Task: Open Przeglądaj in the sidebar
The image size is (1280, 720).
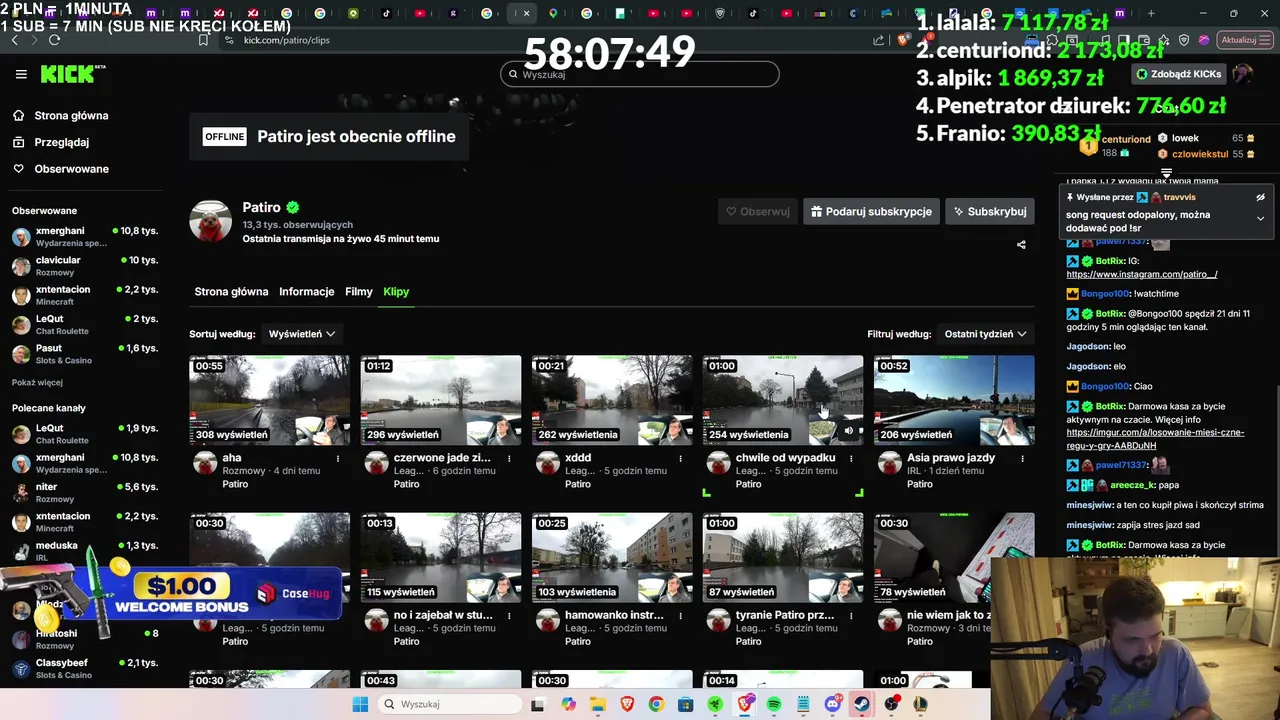Action: pyautogui.click(x=61, y=142)
